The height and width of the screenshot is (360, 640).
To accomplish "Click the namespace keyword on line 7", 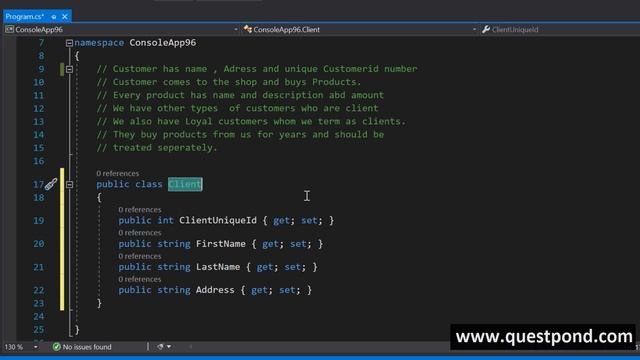I will coord(99,43).
